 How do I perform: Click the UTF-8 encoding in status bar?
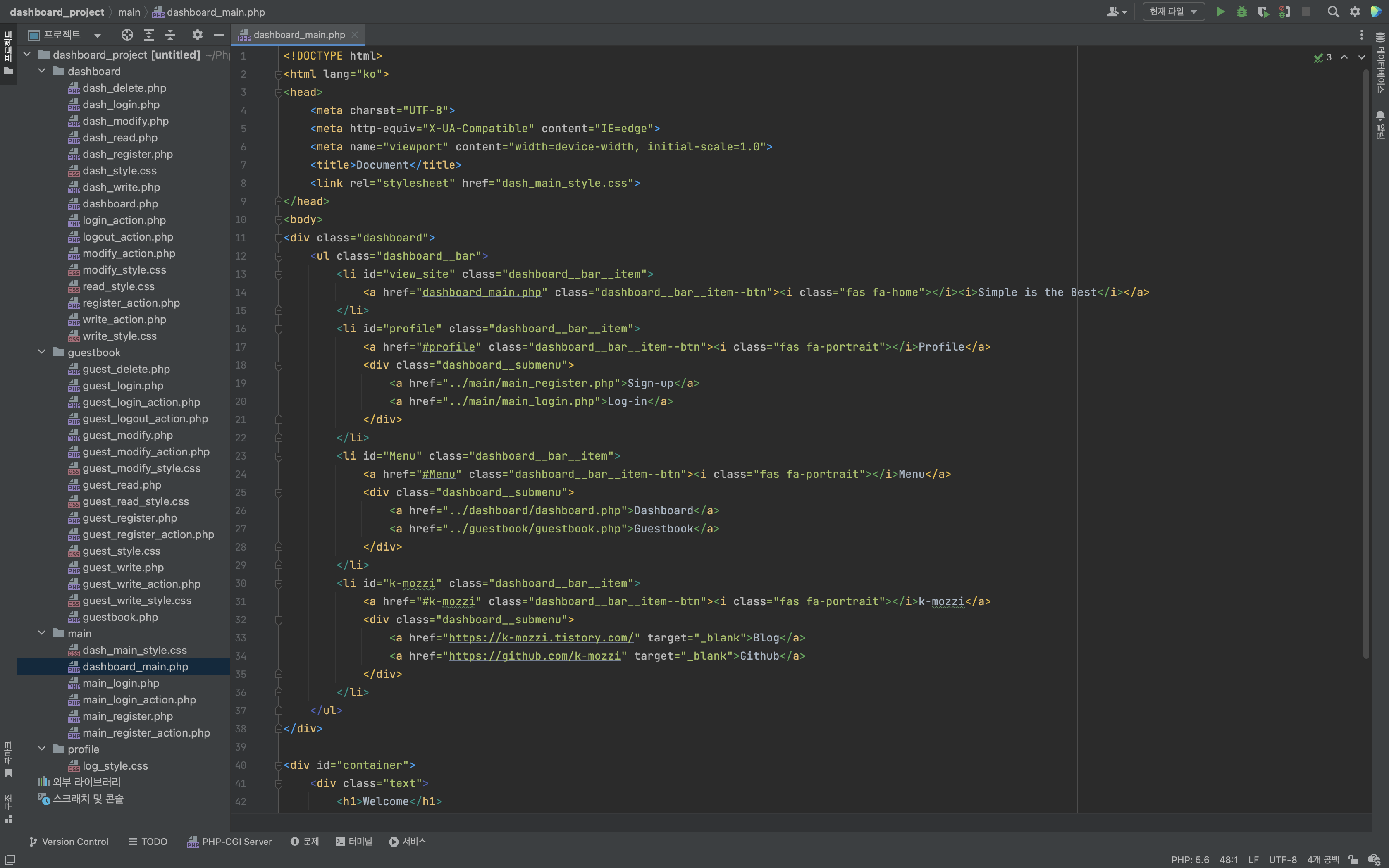coord(1282,859)
